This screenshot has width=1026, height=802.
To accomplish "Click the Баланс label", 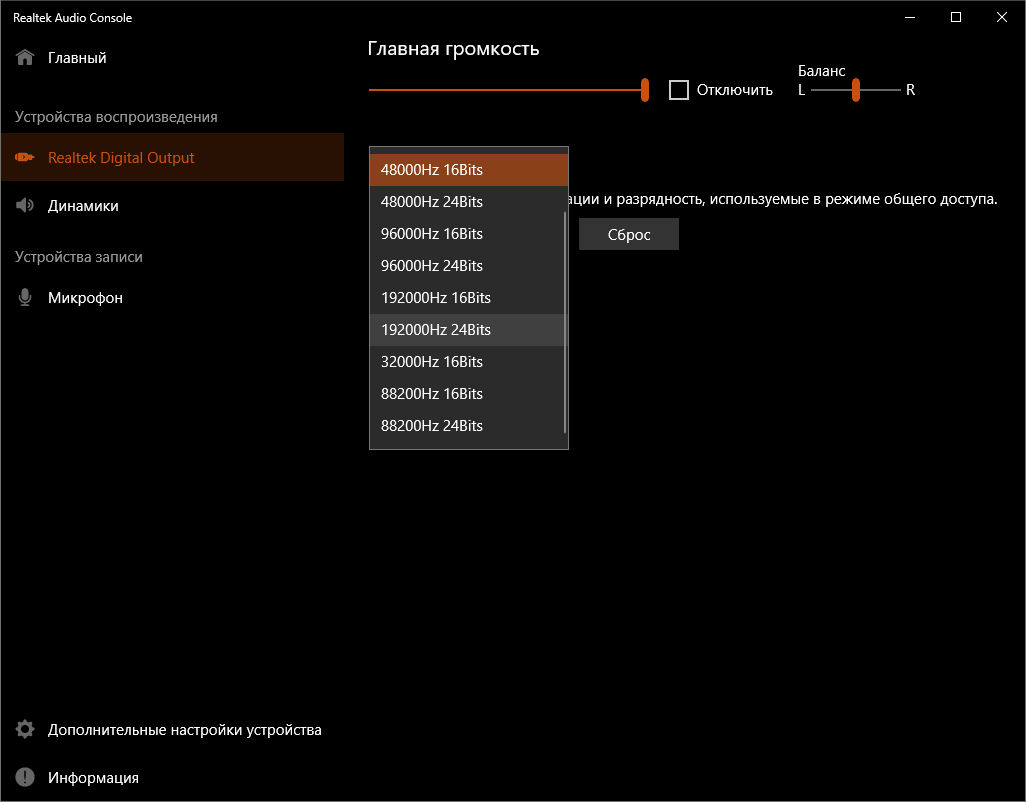I will click(821, 71).
